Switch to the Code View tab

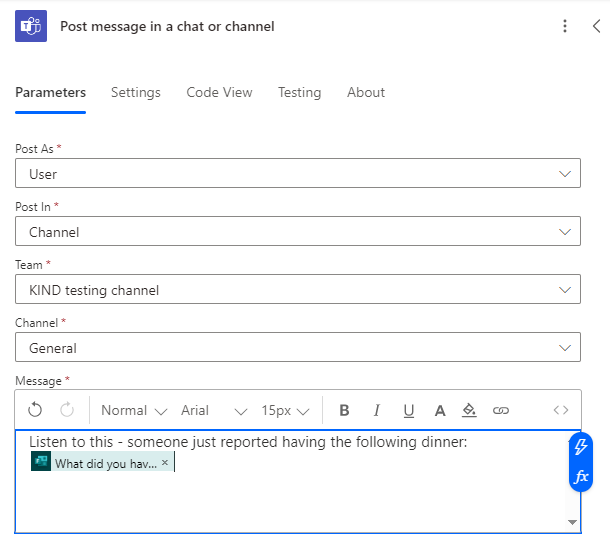219,93
